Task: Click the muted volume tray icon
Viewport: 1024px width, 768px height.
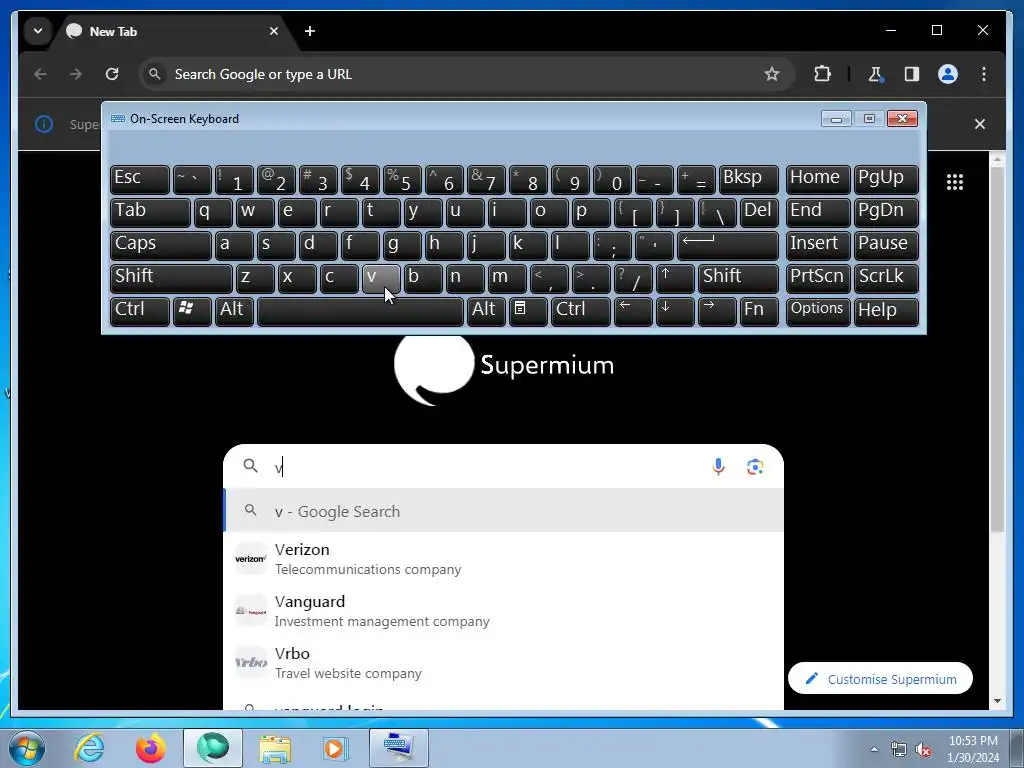Action: [923, 749]
